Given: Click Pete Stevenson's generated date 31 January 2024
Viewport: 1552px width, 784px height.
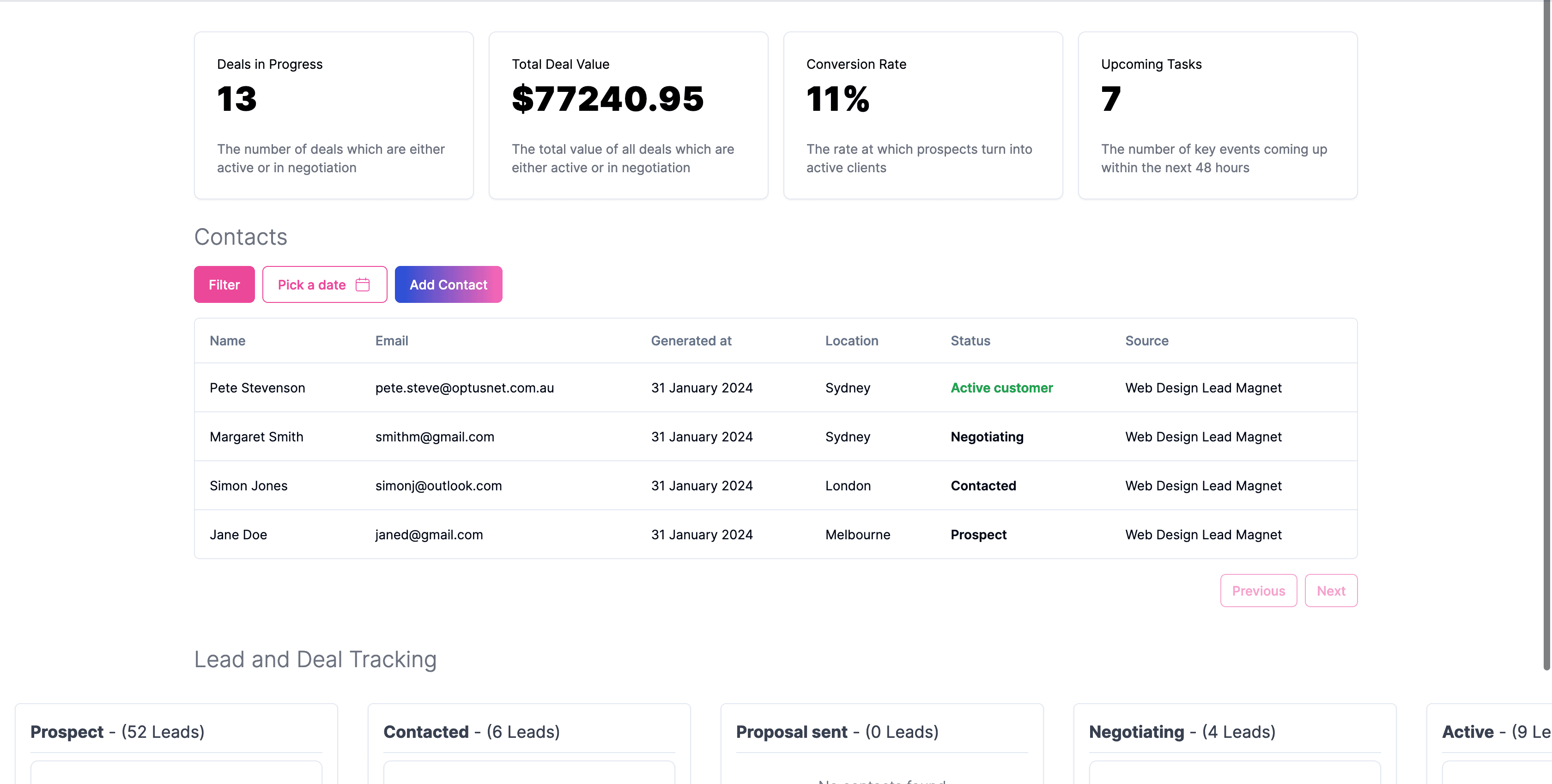Looking at the screenshot, I should (x=702, y=388).
